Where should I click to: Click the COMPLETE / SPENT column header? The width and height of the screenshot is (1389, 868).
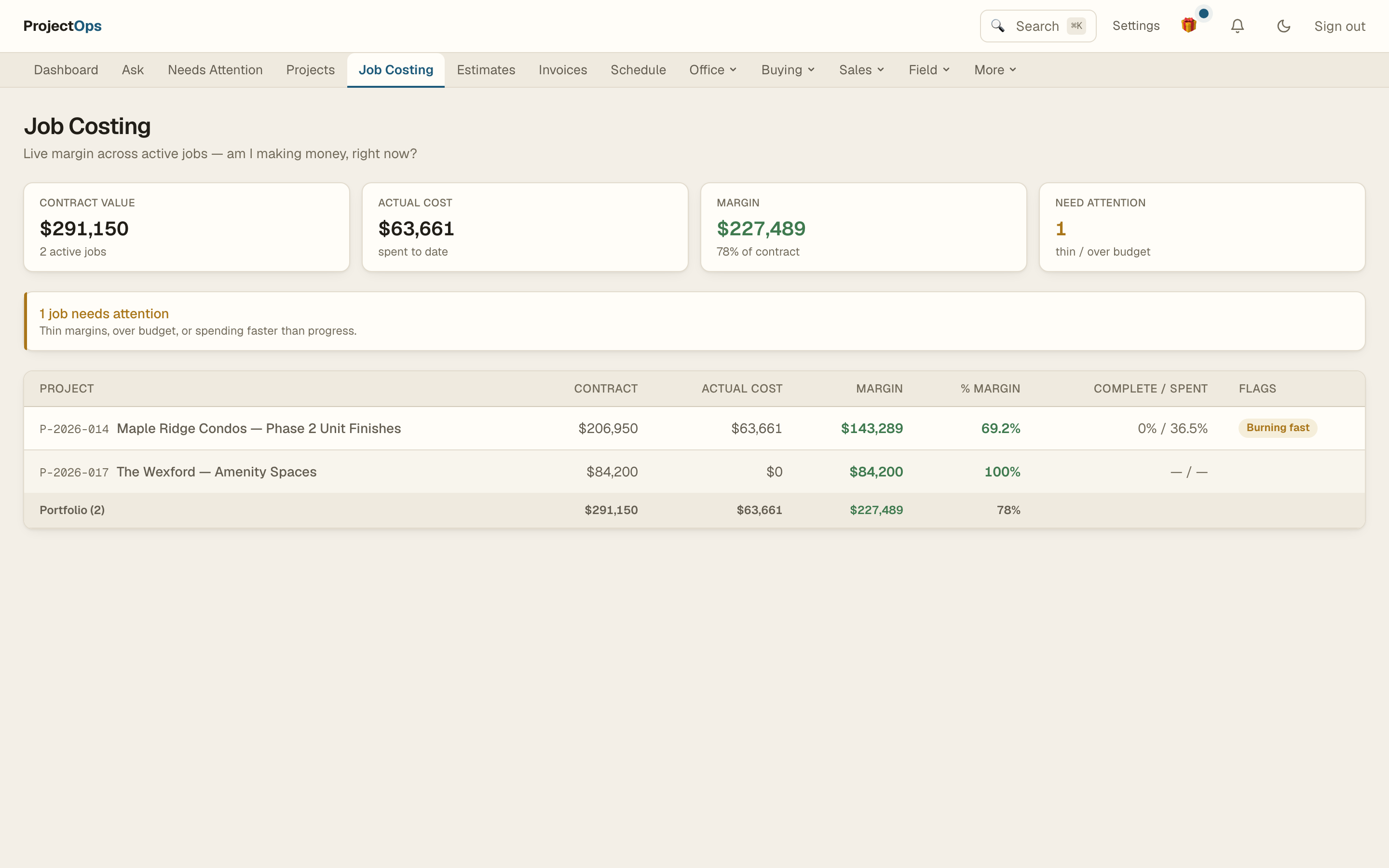(1150, 389)
